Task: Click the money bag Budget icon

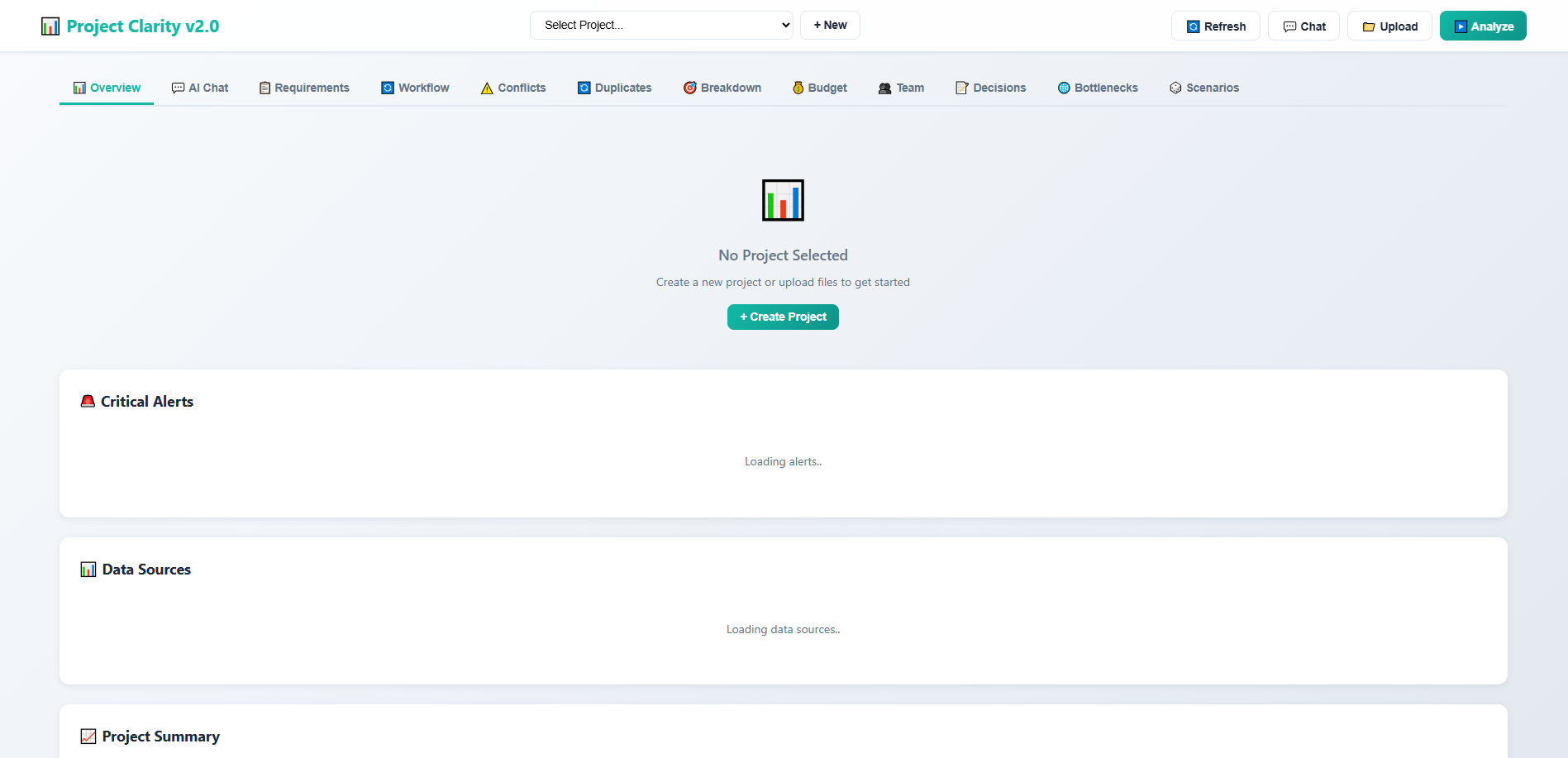Action: point(798,88)
